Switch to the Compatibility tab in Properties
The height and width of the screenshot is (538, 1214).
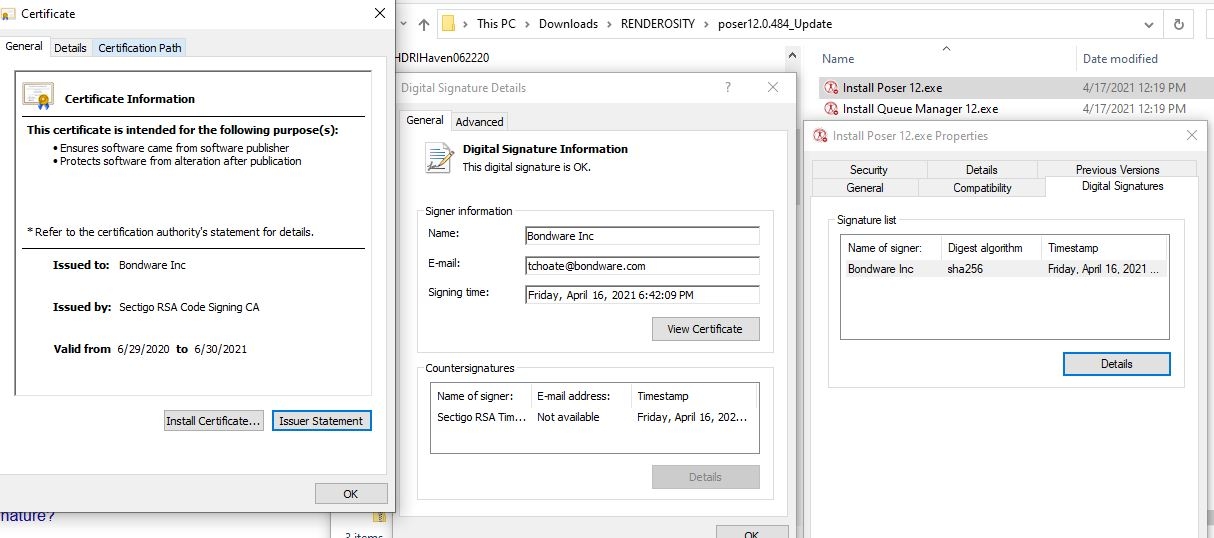point(981,188)
